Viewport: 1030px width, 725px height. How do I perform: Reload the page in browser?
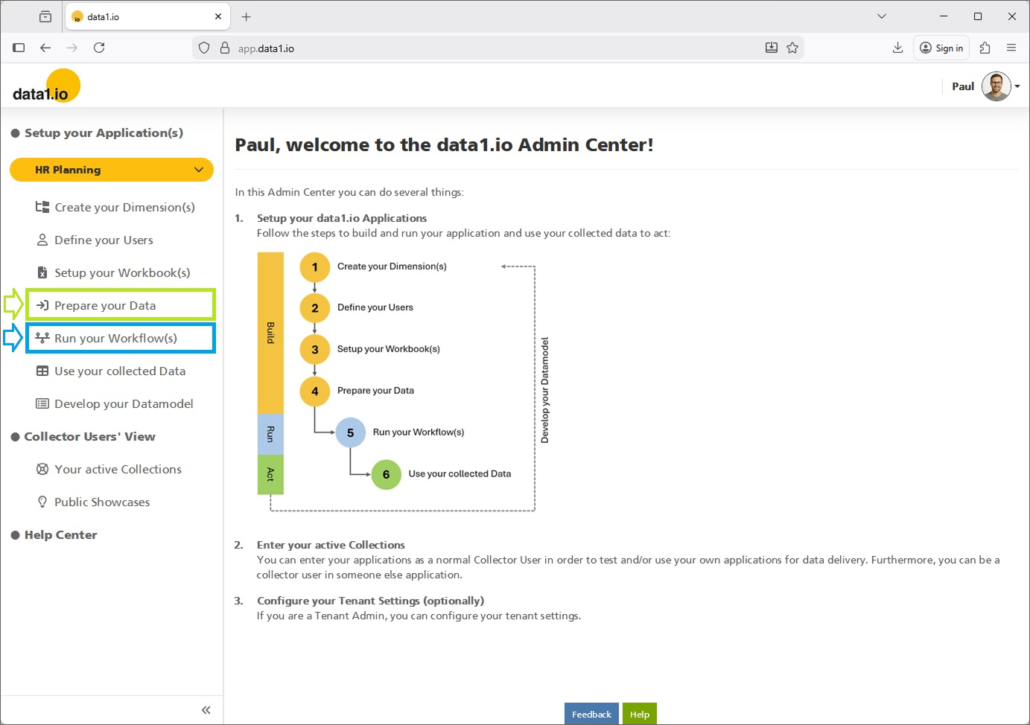pyautogui.click(x=99, y=48)
